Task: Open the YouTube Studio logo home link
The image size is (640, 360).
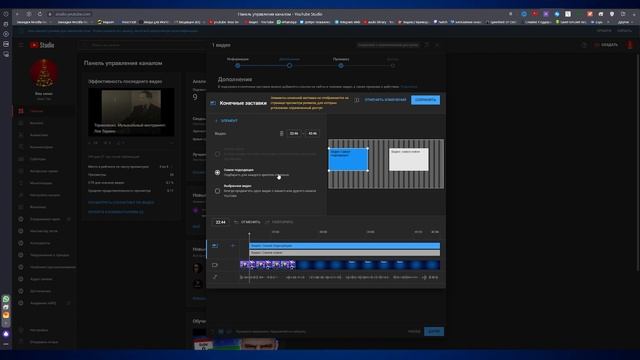Action: [42, 45]
